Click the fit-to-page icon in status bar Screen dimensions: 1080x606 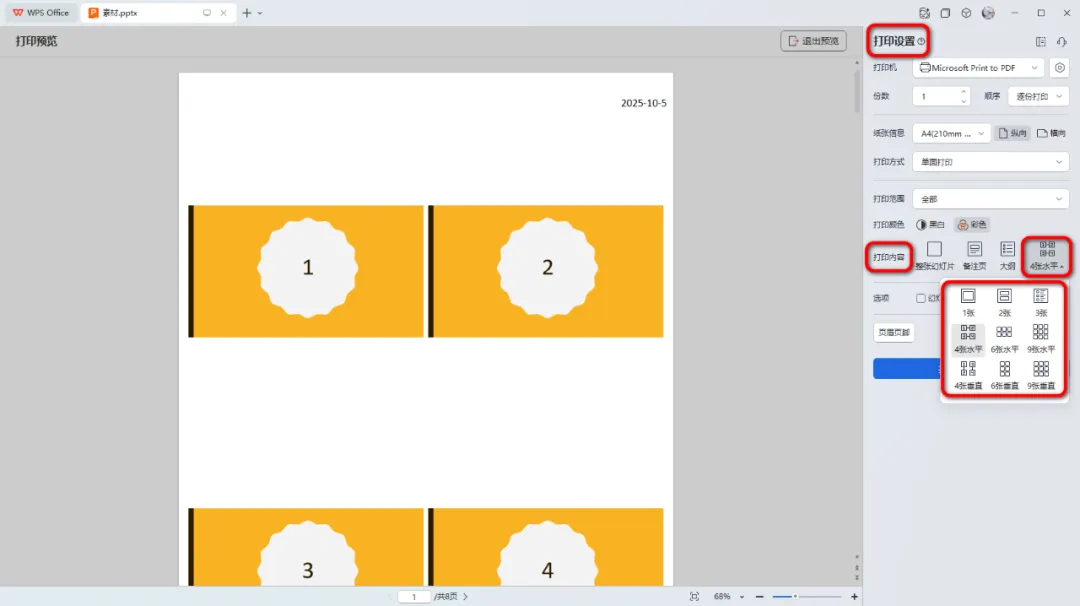point(694,596)
